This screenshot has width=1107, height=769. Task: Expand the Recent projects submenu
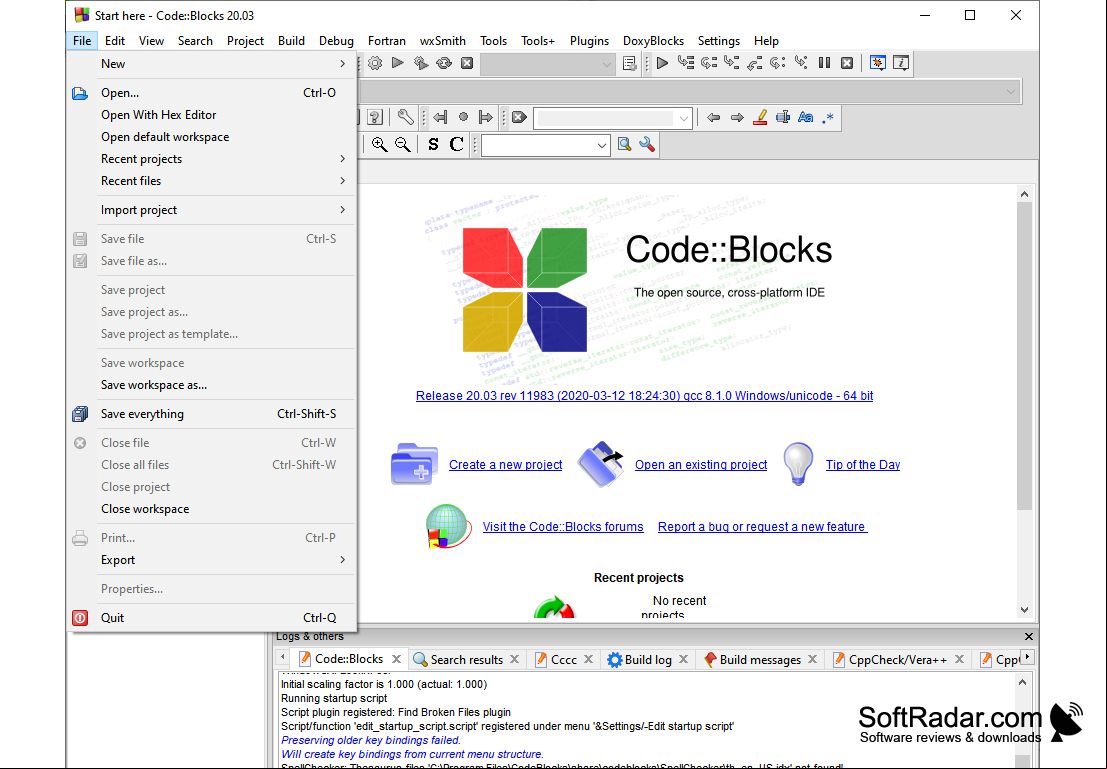pos(212,159)
